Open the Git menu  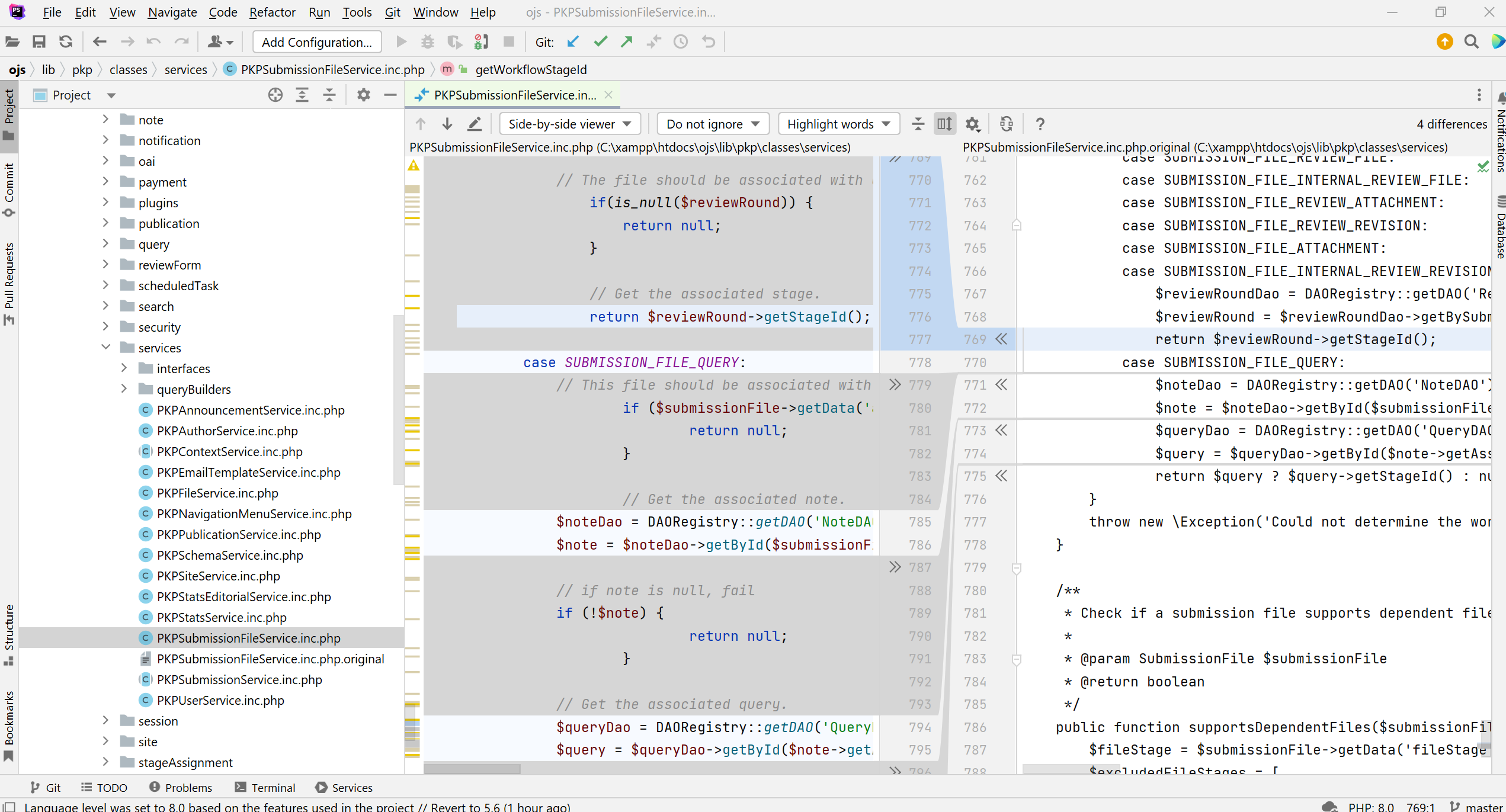(x=392, y=12)
